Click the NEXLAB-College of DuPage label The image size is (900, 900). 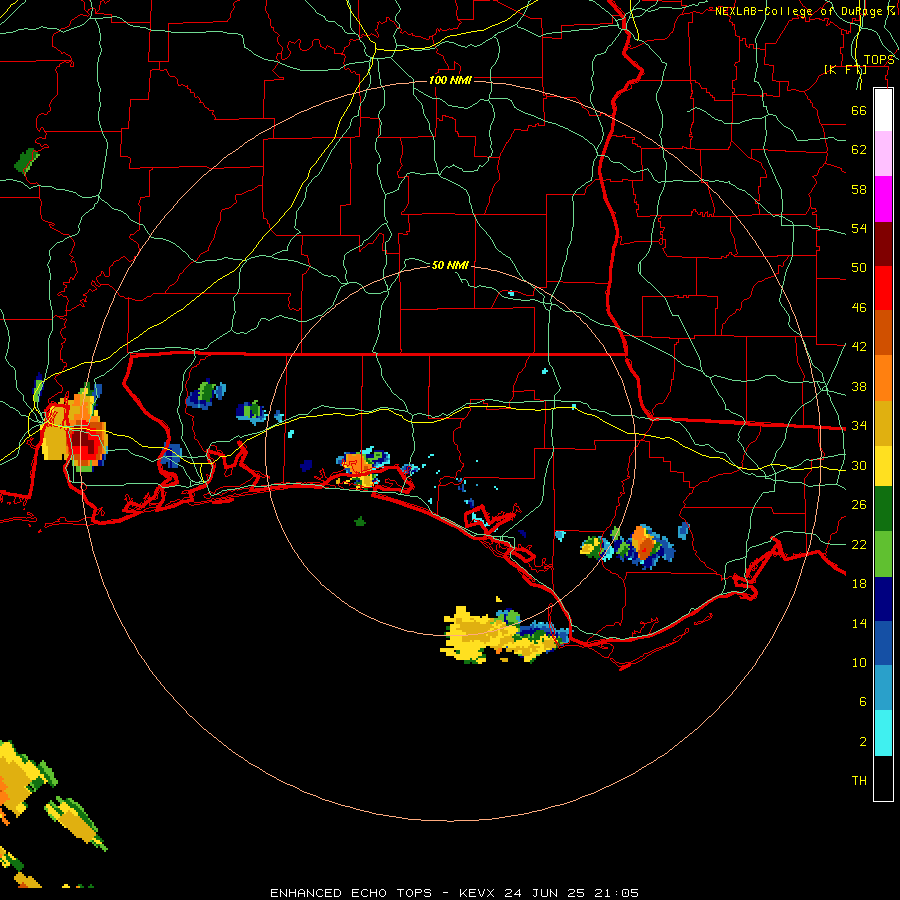click(x=804, y=11)
